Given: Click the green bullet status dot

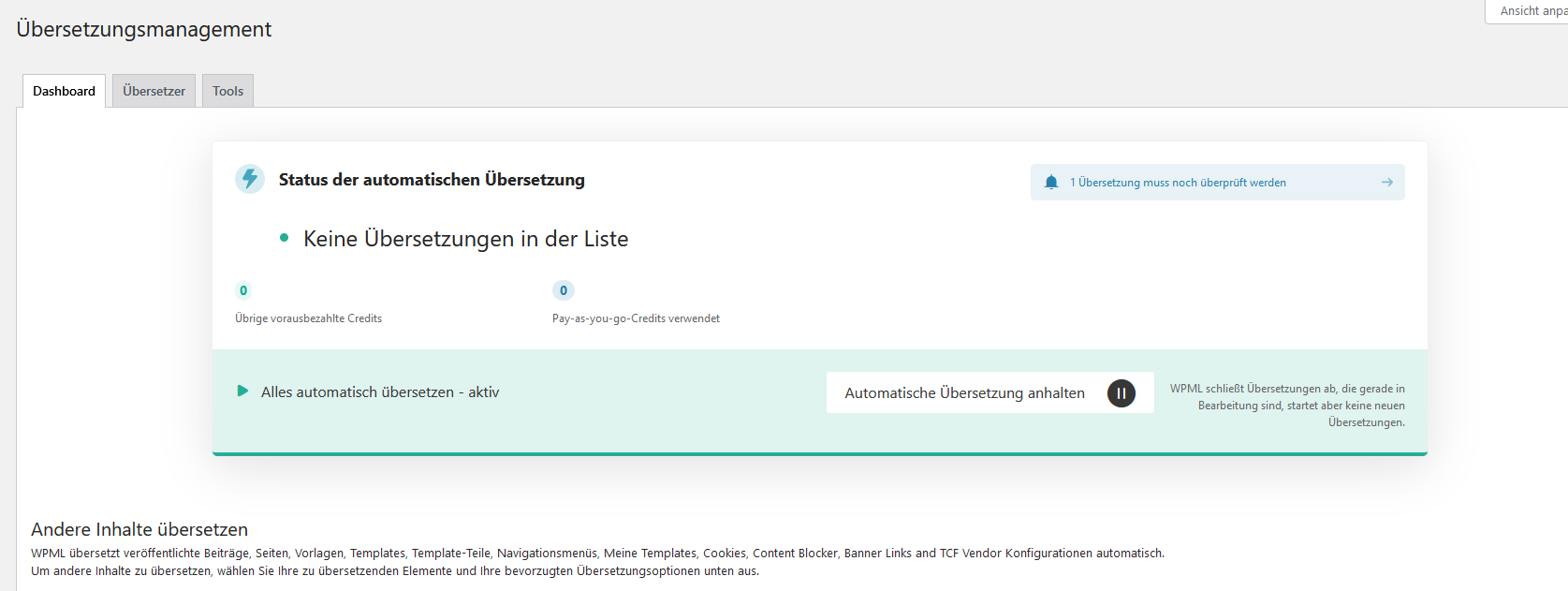Looking at the screenshot, I should [284, 239].
